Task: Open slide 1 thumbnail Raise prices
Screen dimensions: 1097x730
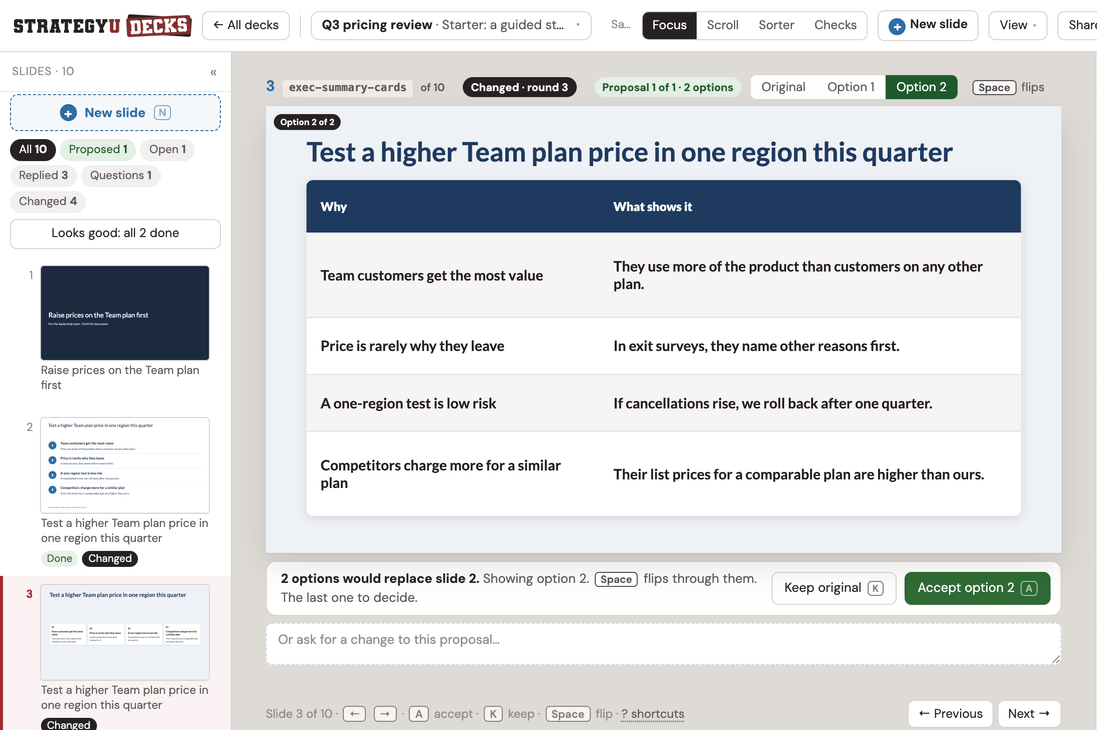Action: 125,313
